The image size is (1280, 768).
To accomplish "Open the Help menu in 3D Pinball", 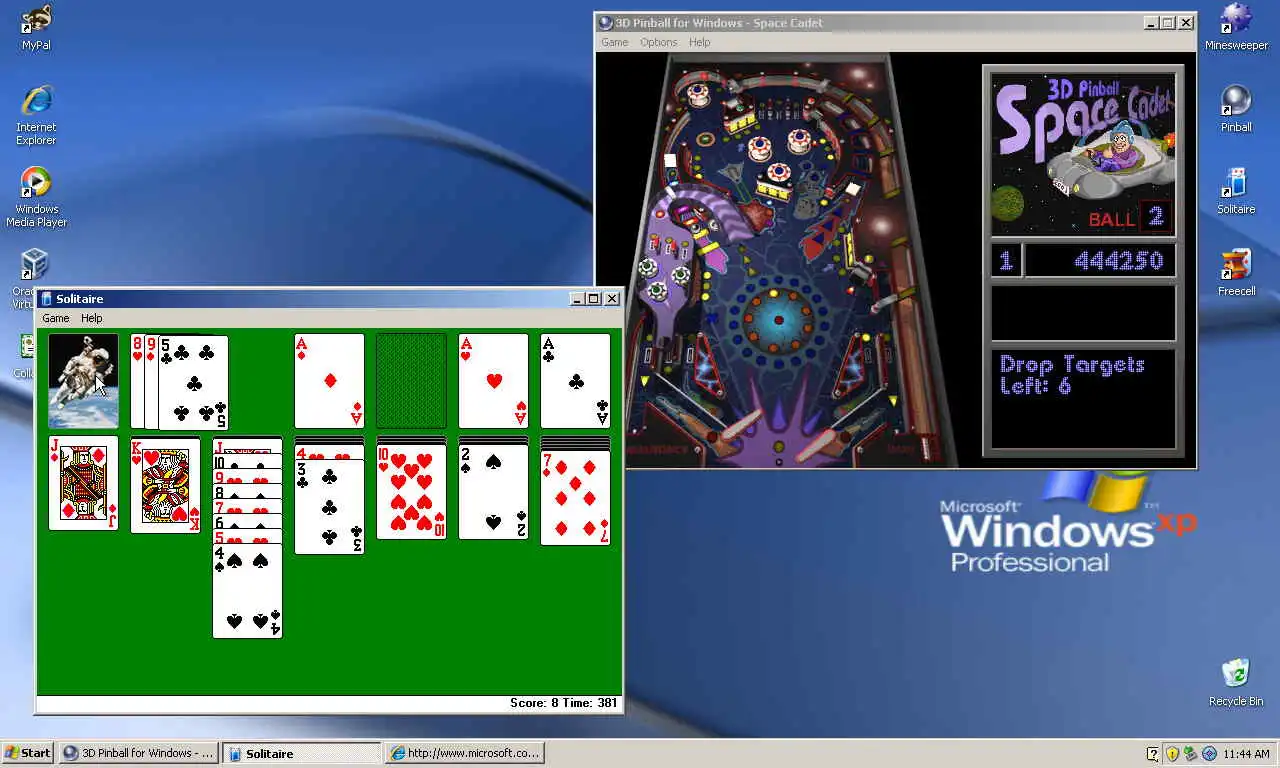I will (700, 42).
